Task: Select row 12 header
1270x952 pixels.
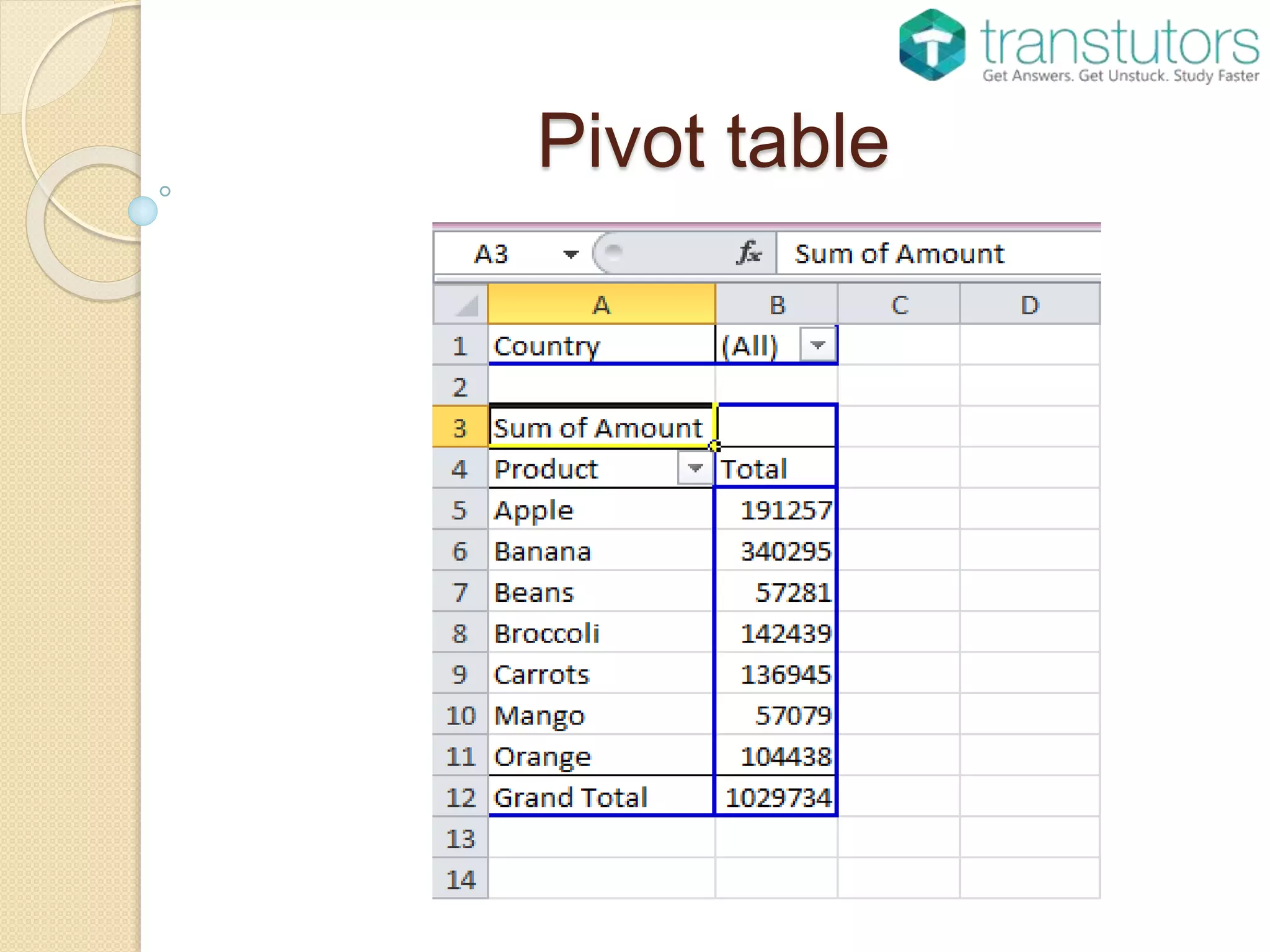Action: pos(460,797)
